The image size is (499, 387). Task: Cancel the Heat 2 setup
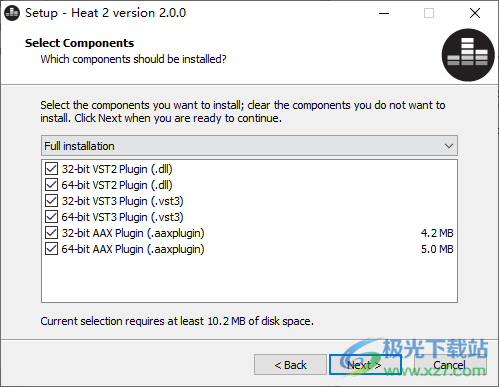click(x=450, y=365)
